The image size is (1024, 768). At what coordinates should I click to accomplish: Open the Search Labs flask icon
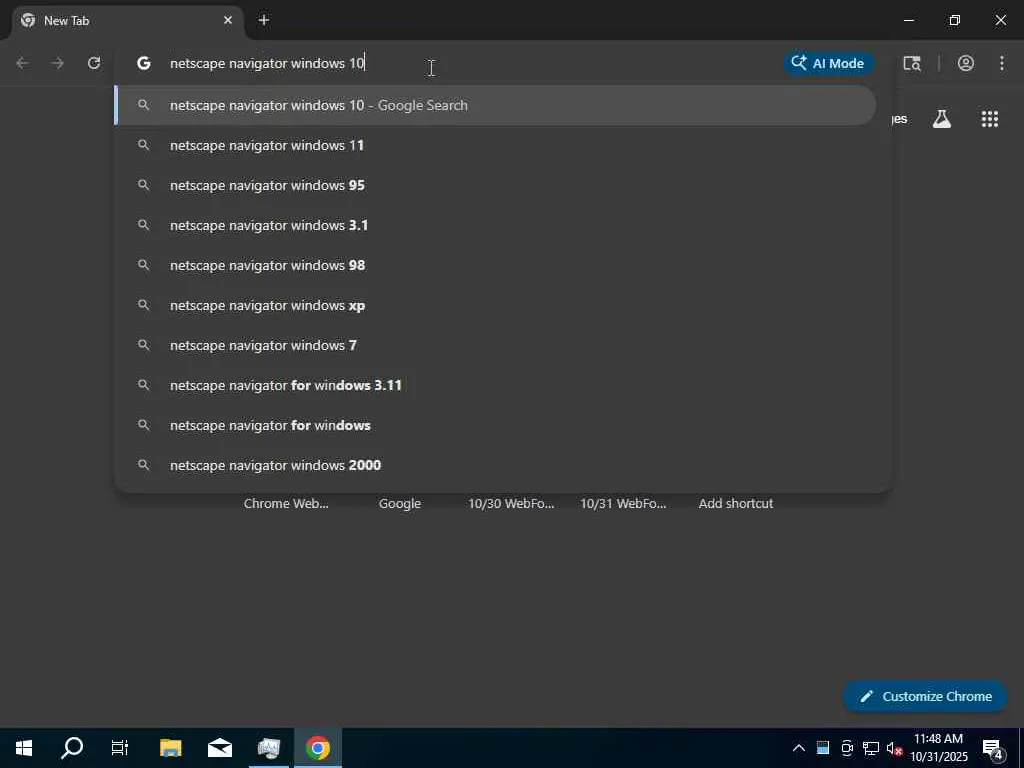(x=942, y=118)
